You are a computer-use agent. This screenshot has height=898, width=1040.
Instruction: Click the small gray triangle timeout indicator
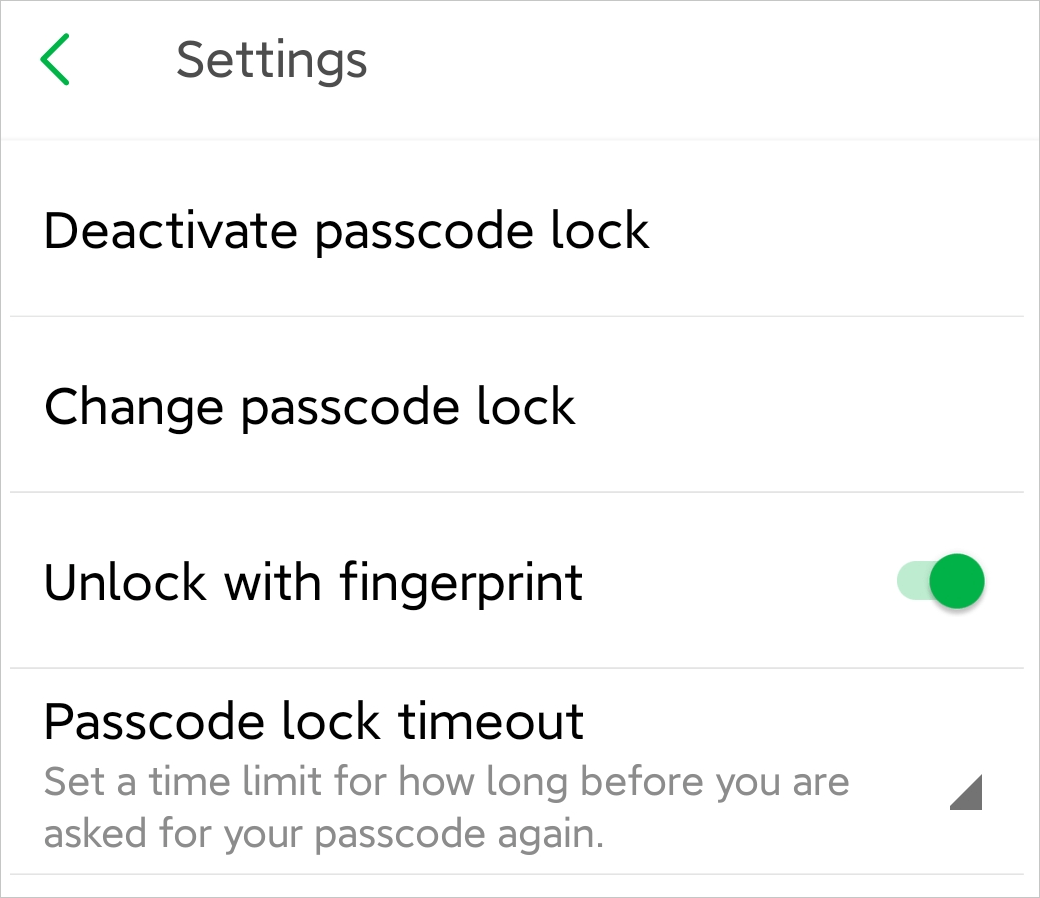click(966, 793)
